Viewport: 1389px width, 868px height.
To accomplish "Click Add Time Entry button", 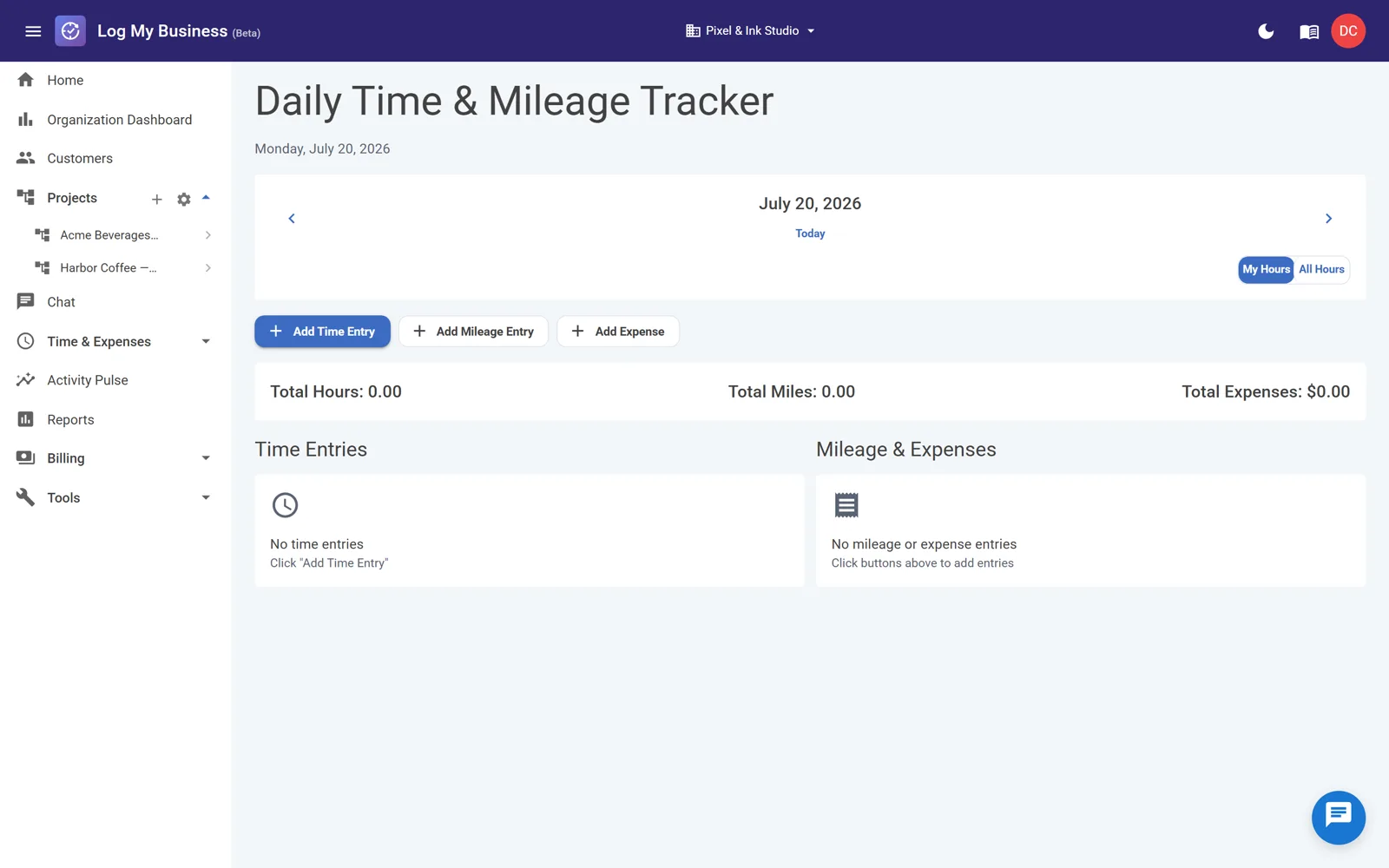I will 322,332.
